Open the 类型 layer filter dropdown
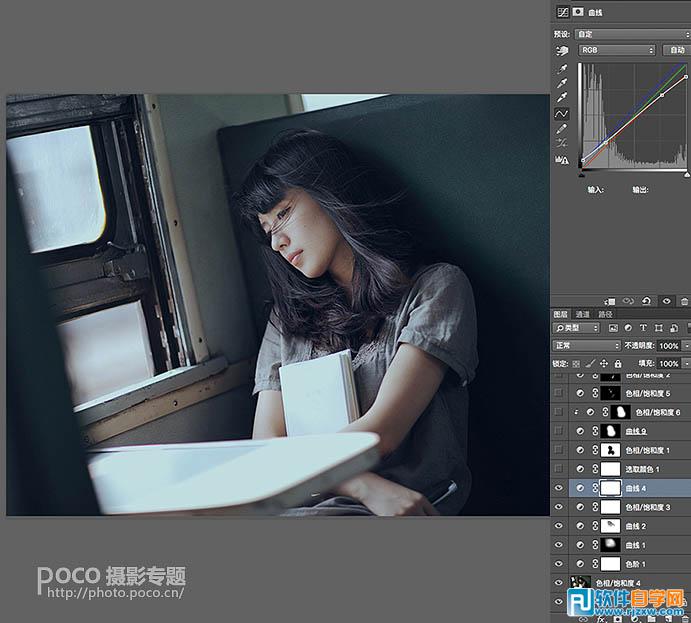The image size is (691, 623). pyautogui.click(x=576, y=328)
